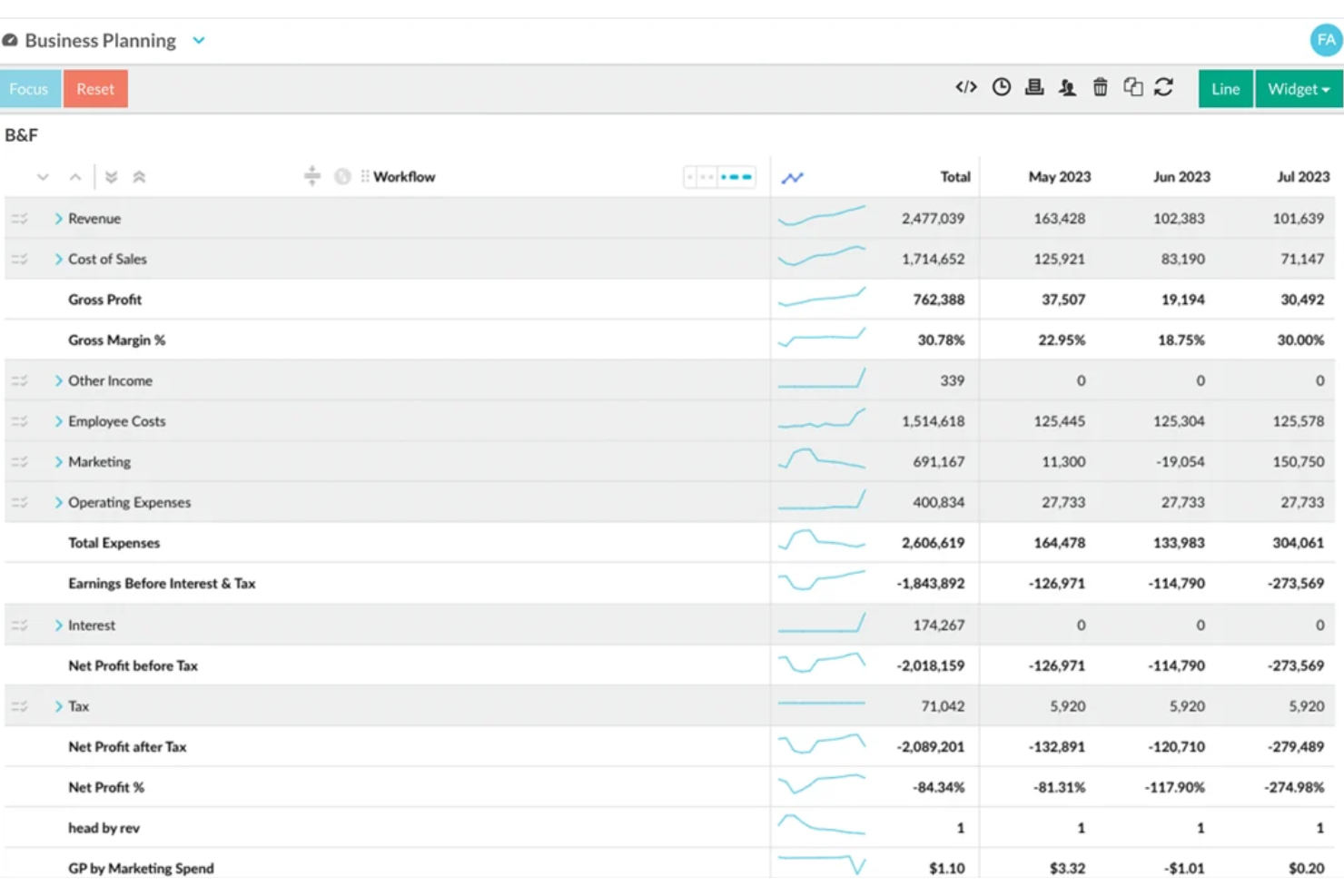The image size is (1344, 896).
Task: Refresh the report data
Action: (1165, 87)
